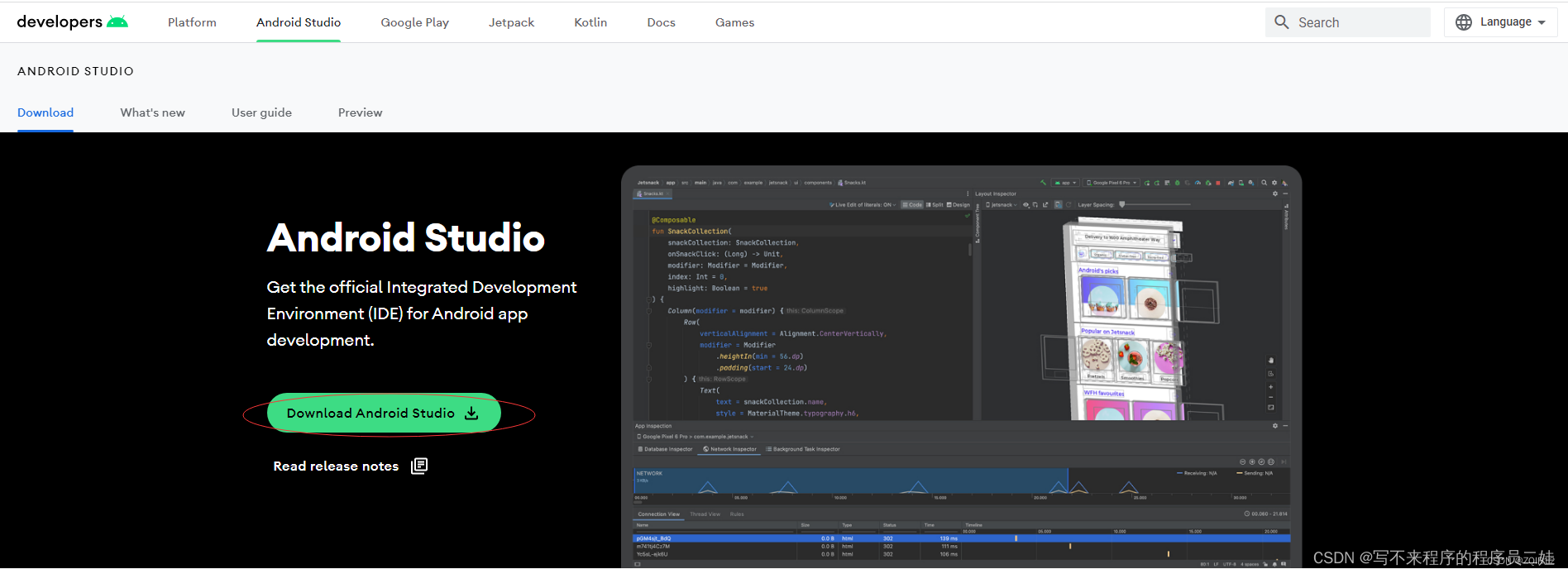Click the export icon in the Layout Inspector toolbar

[1045, 204]
